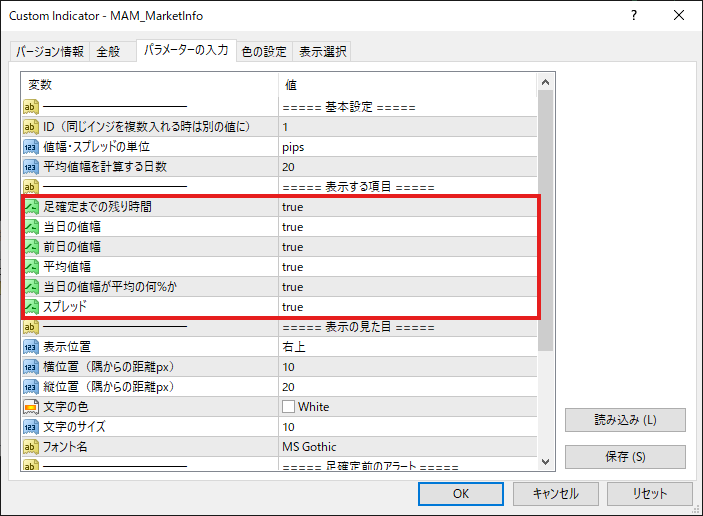Click the 123 icon beside 表示位置
The height and width of the screenshot is (516, 703).
[x=30, y=347]
